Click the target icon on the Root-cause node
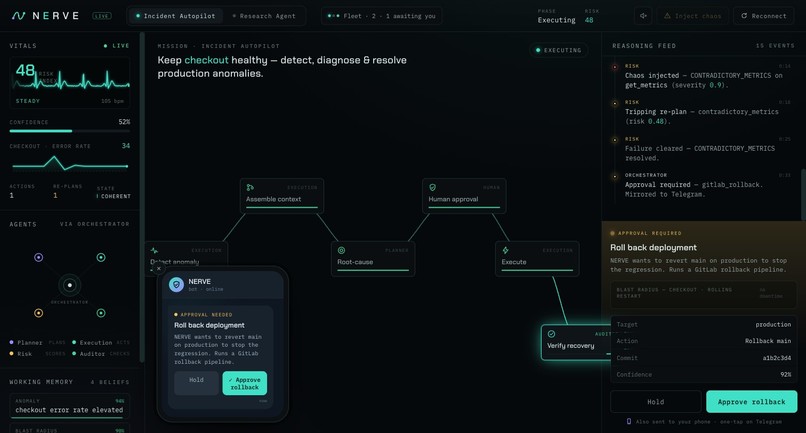The width and height of the screenshot is (806, 433). click(341, 250)
